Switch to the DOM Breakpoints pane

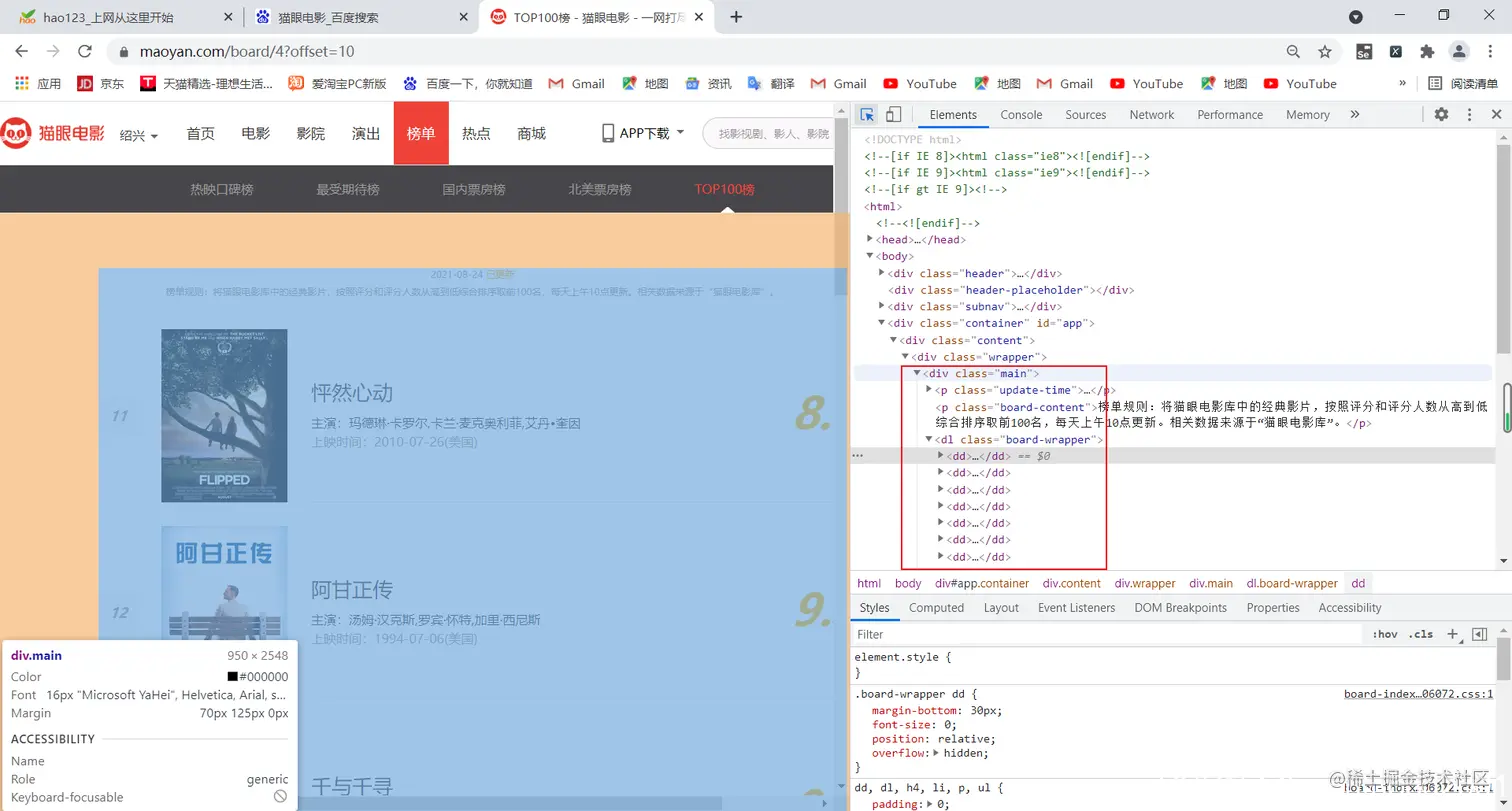pyautogui.click(x=1180, y=608)
